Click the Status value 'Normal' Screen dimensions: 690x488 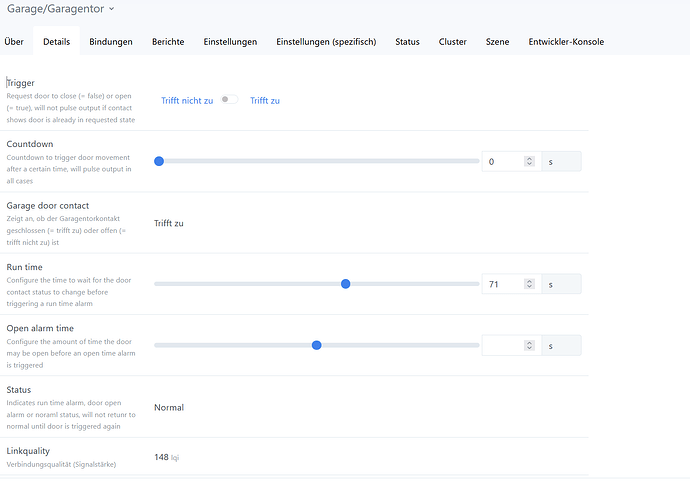pos(169,407)
